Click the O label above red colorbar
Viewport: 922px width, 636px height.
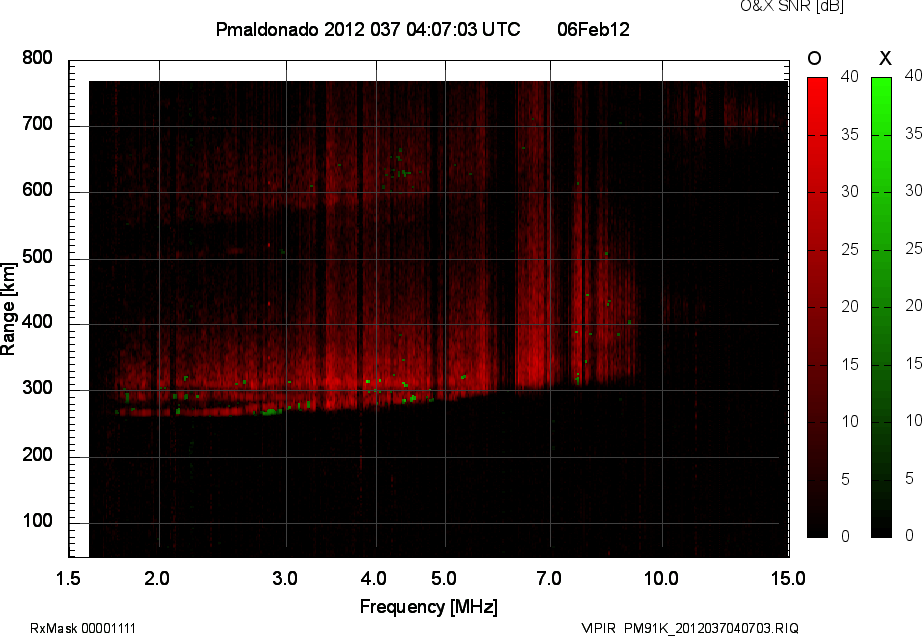pos(816,57)
